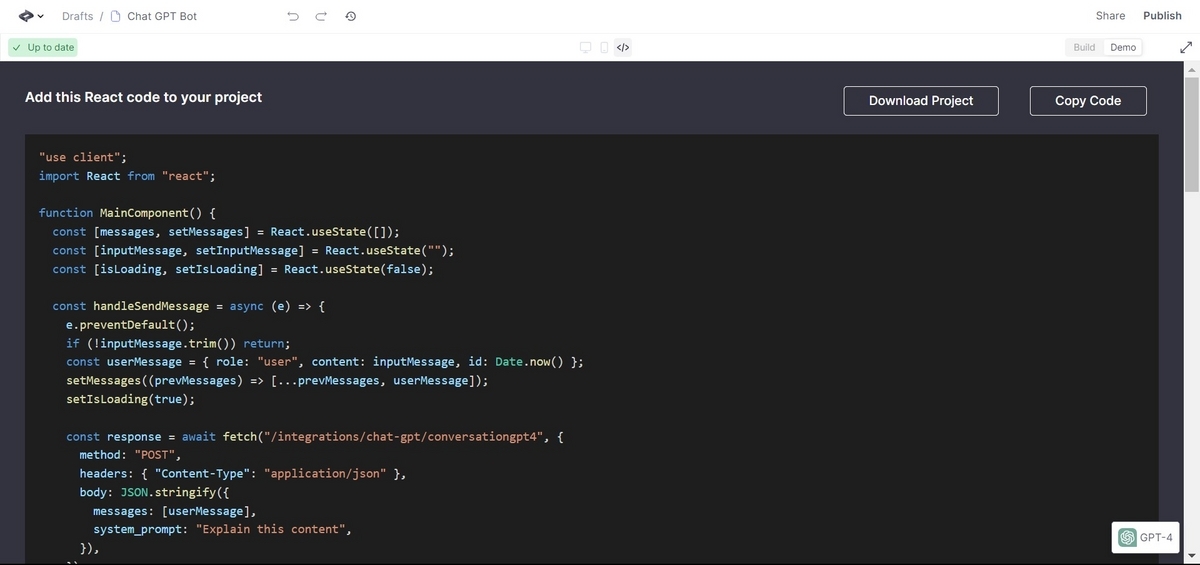
Task: Click the e.preventDefault(); line
Action: [x=130, y=325]
